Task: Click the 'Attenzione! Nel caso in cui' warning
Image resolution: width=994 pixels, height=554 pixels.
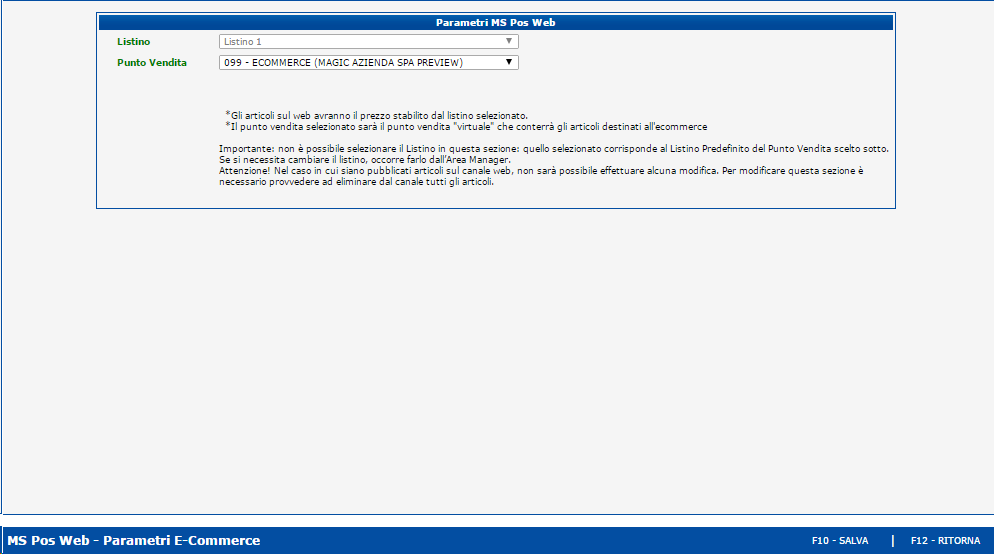Action: [x=541, y=176]
